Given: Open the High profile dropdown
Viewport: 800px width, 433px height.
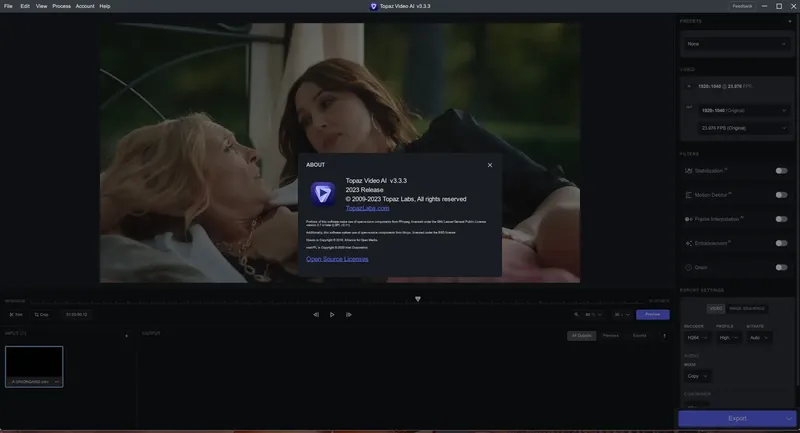Looking at the screenshot, I should [729, 338].
